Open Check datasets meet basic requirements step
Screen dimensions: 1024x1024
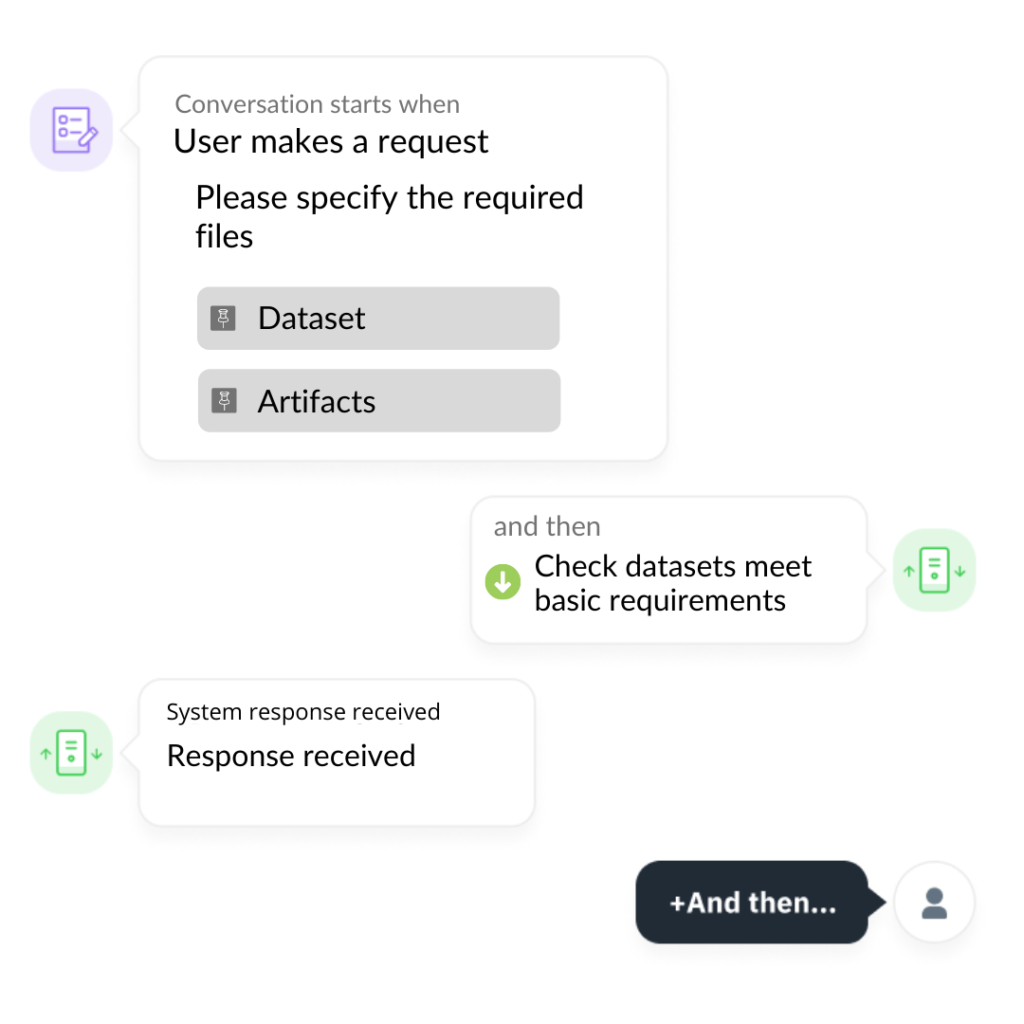tap(673, 583)
